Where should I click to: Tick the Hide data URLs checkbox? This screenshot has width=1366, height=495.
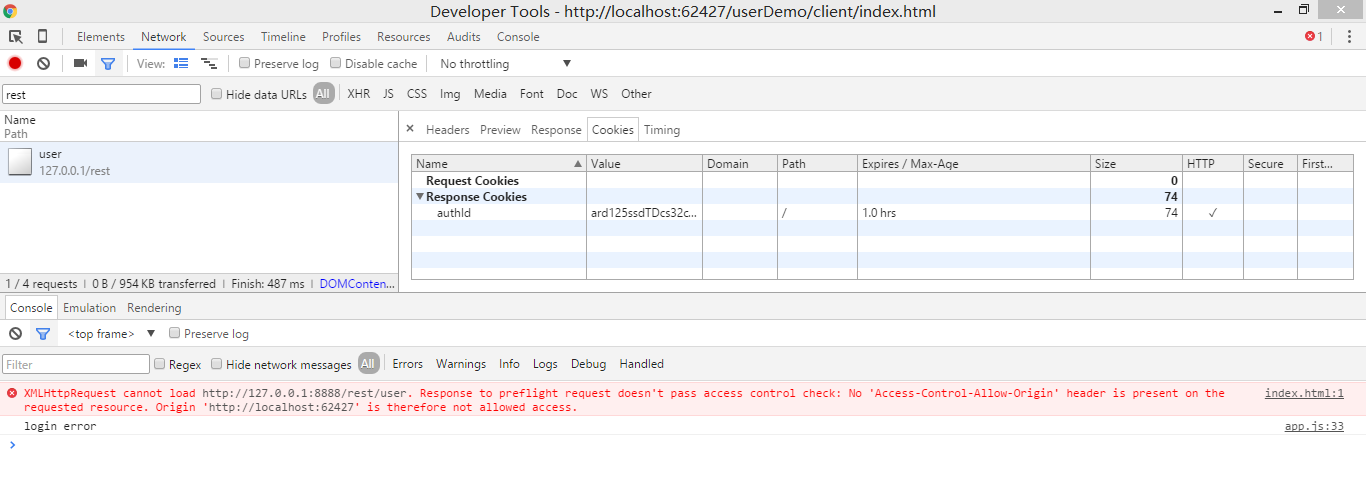(217, 94)
